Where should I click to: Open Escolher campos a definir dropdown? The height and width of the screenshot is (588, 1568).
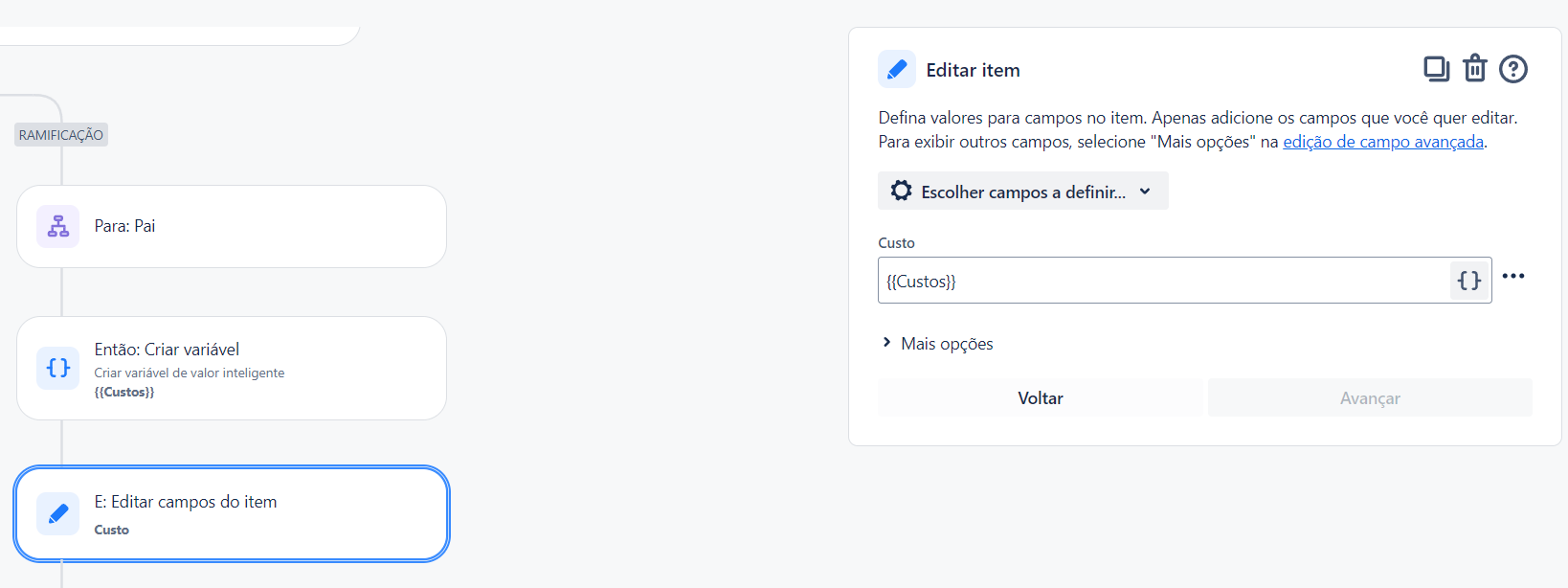pyautogui.click(x=1023, y=192)
